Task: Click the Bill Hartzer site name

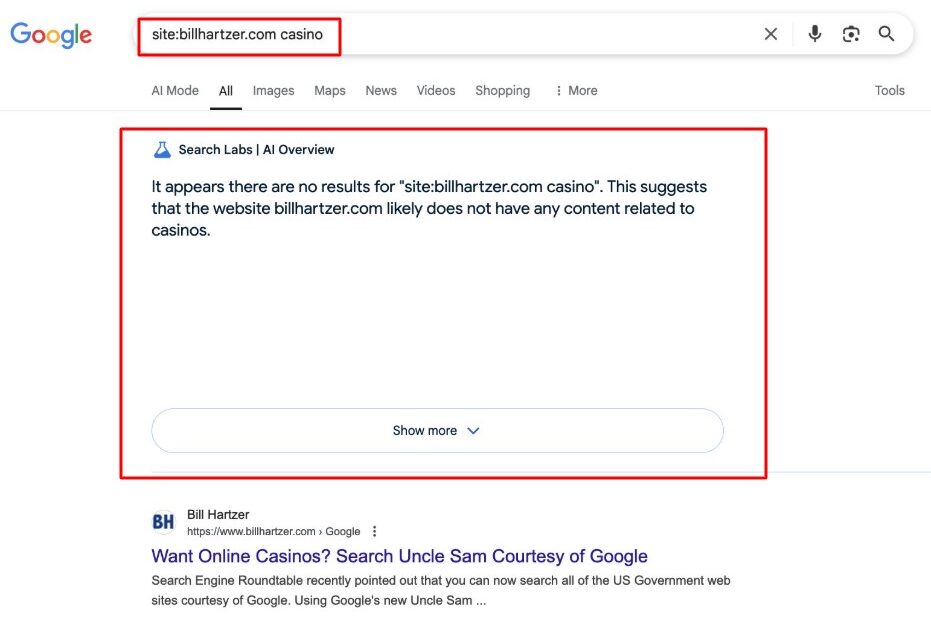Action: coord(218,514)
